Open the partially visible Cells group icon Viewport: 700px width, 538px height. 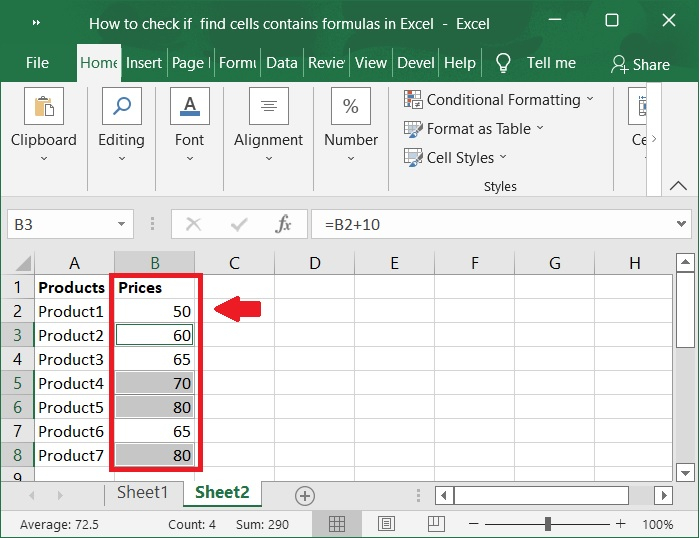click(638, 106)
